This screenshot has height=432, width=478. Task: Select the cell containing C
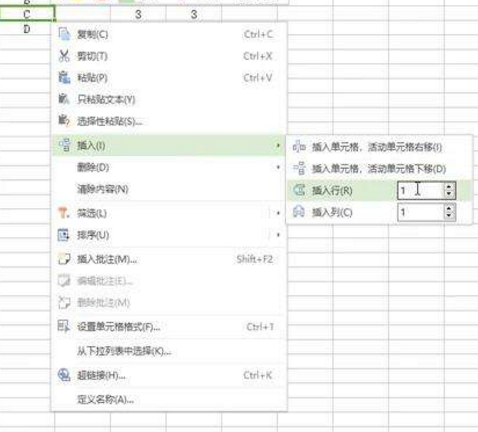click(27, 14)
